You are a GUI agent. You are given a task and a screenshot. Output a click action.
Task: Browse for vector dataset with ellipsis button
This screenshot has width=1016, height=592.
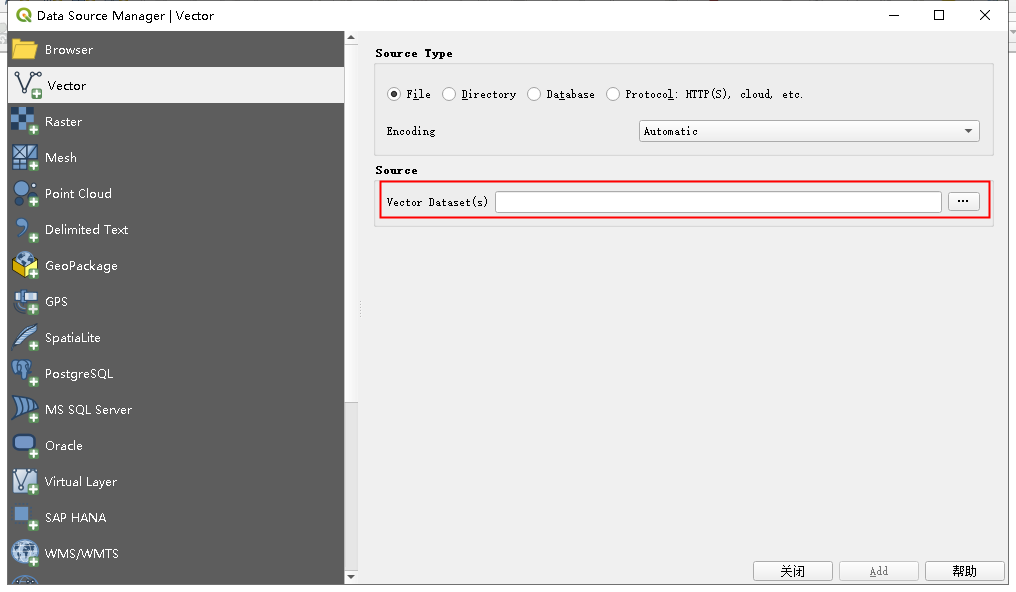964,201
